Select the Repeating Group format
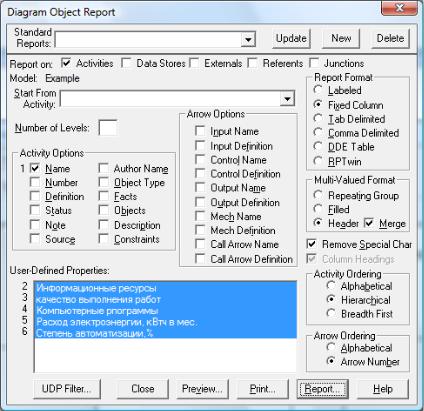The width and height of the screenshot is (424, 411). pyautogui.click(x=318, y=195)
